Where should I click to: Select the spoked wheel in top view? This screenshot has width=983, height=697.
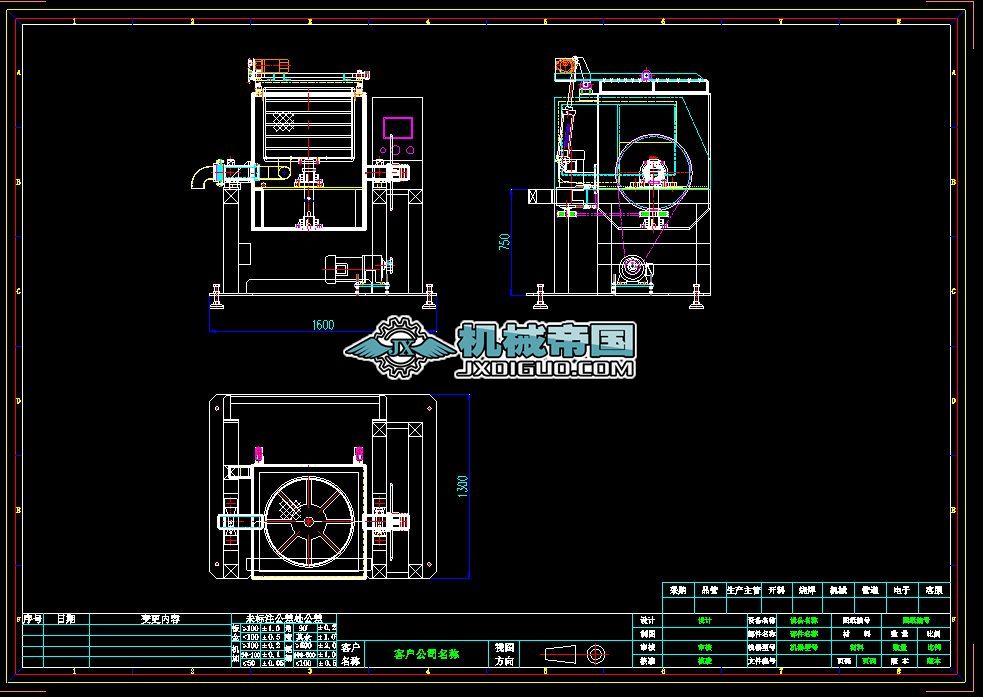click(309, 521)
